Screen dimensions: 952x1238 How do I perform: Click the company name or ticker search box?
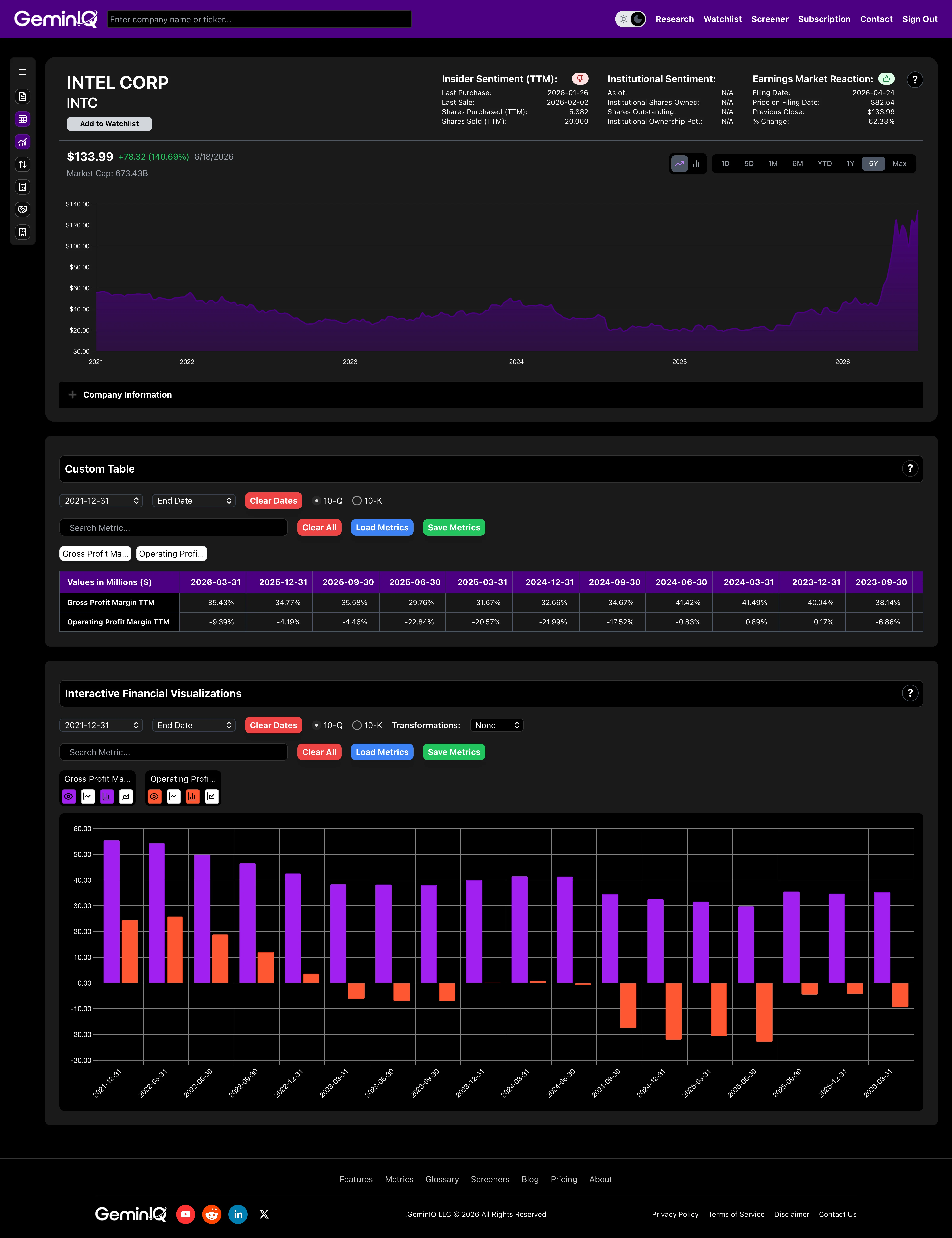tap(260, 19)
